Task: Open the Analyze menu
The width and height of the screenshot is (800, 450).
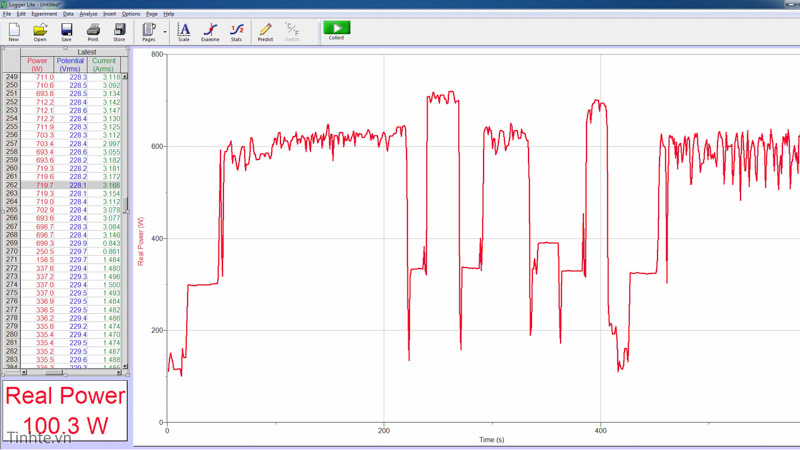Action: click(x=88, y=14)
